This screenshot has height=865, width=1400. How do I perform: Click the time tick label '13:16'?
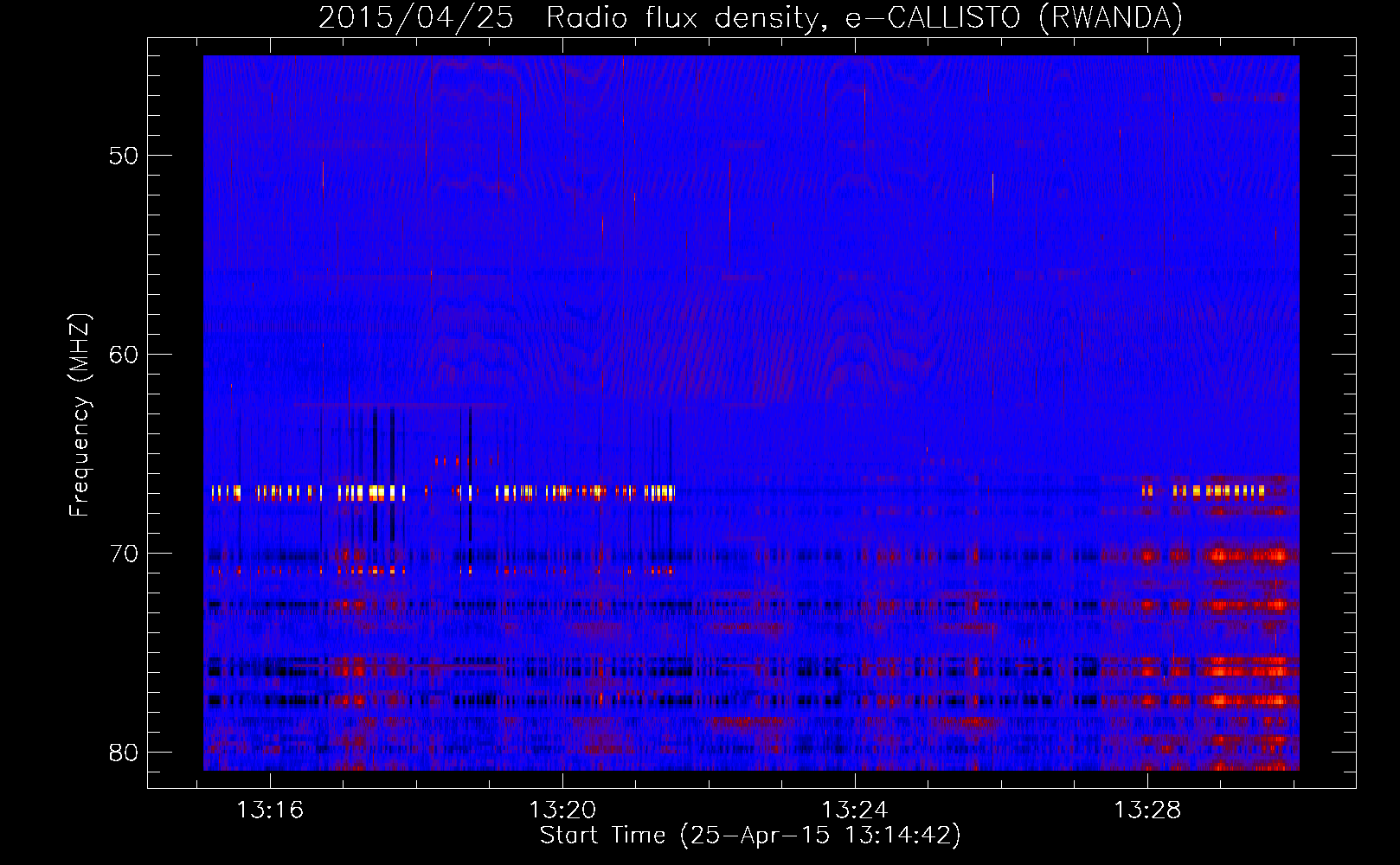[271, 811]
